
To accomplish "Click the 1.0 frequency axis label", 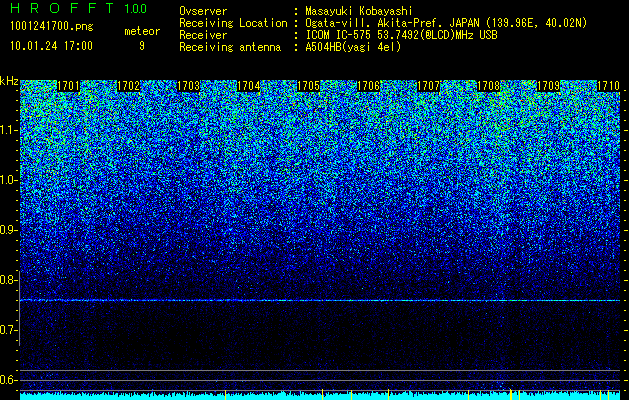I will pyautogui.click(x=9, y=180).
